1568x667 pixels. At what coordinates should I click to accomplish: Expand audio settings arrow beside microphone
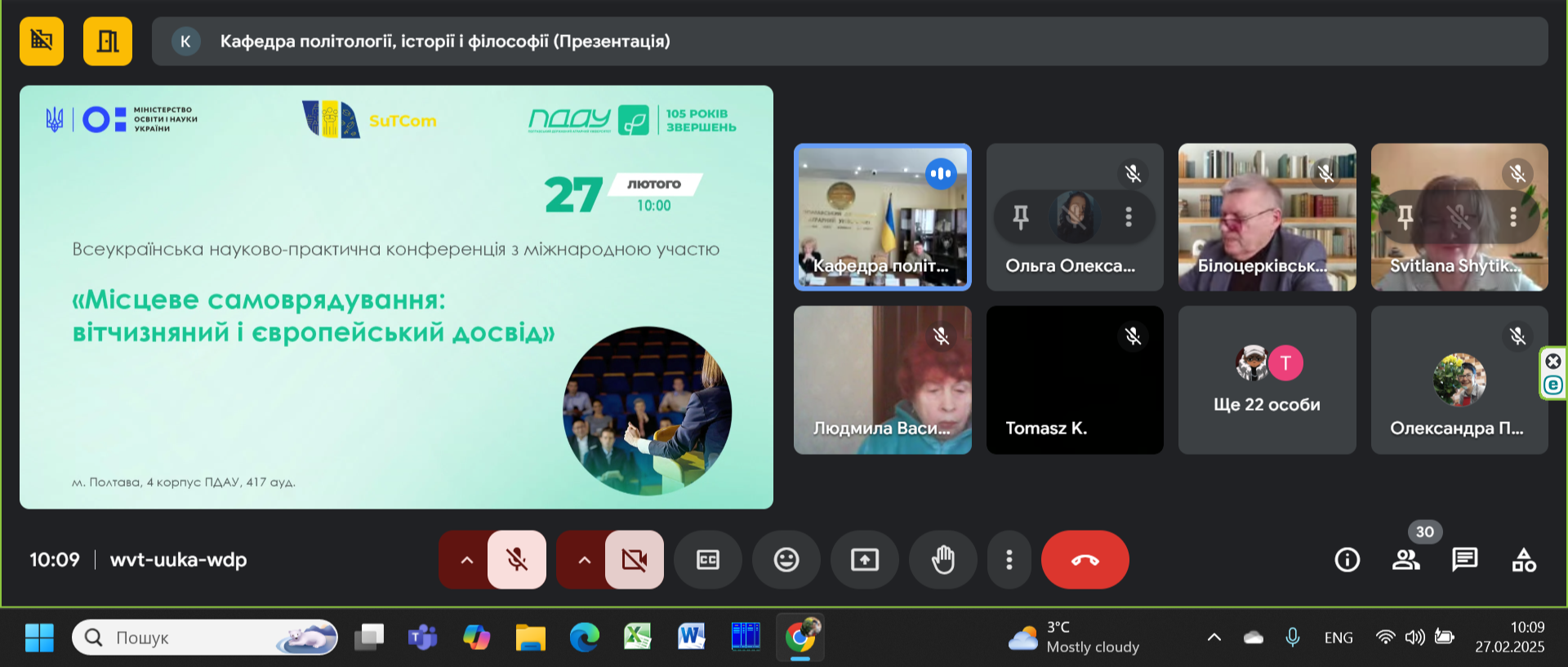click(466, 560)
